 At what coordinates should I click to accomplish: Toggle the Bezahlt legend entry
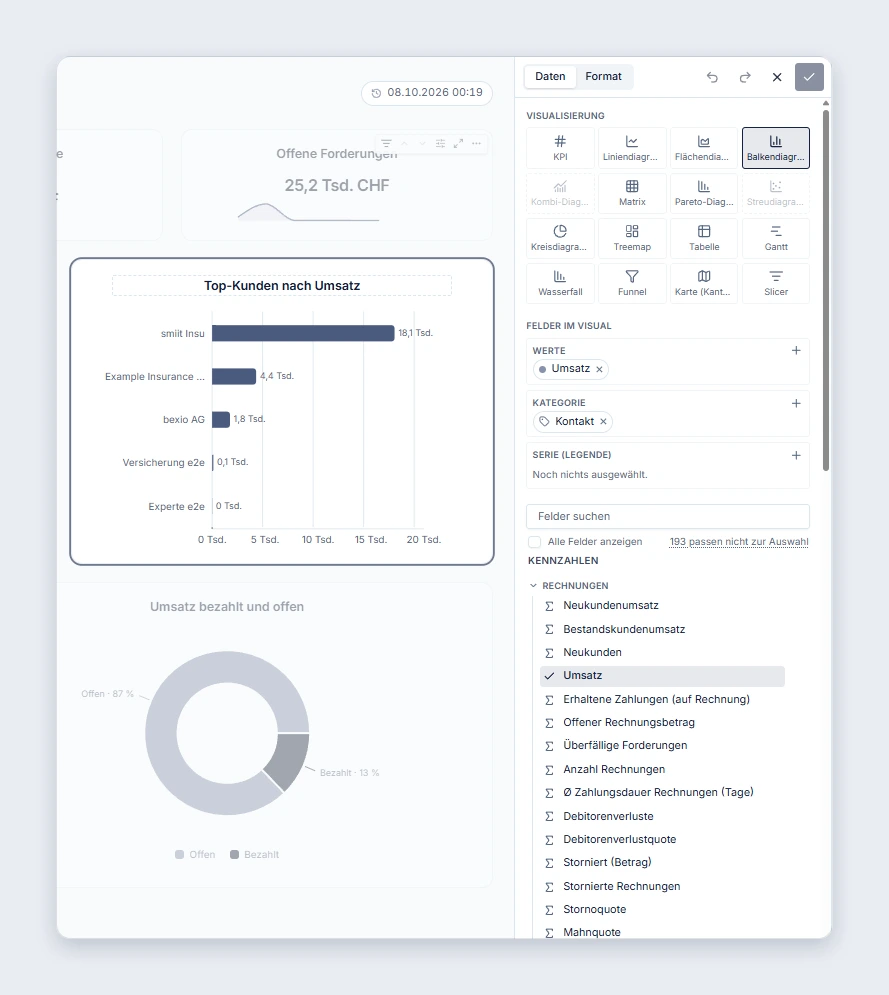254,855
